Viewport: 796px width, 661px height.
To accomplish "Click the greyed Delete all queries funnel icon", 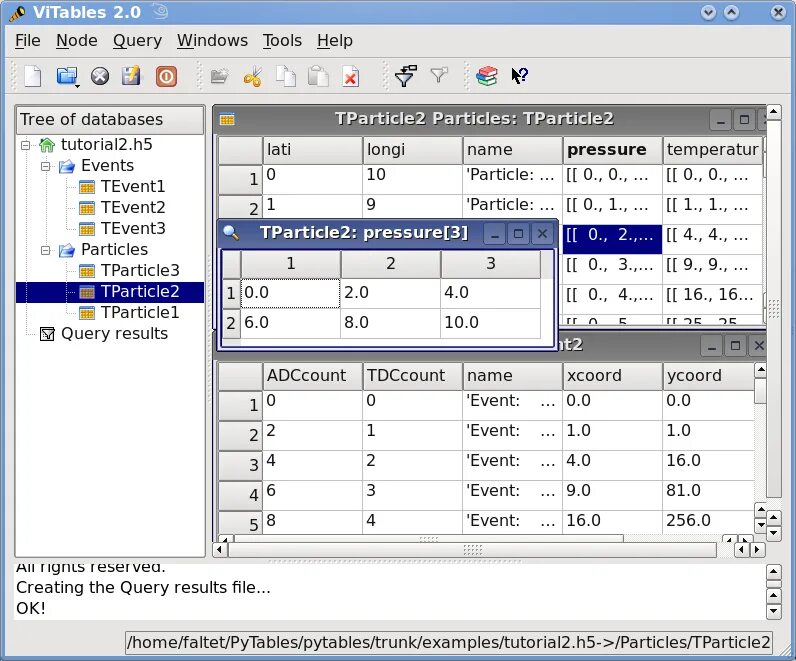I will [439, 75].
